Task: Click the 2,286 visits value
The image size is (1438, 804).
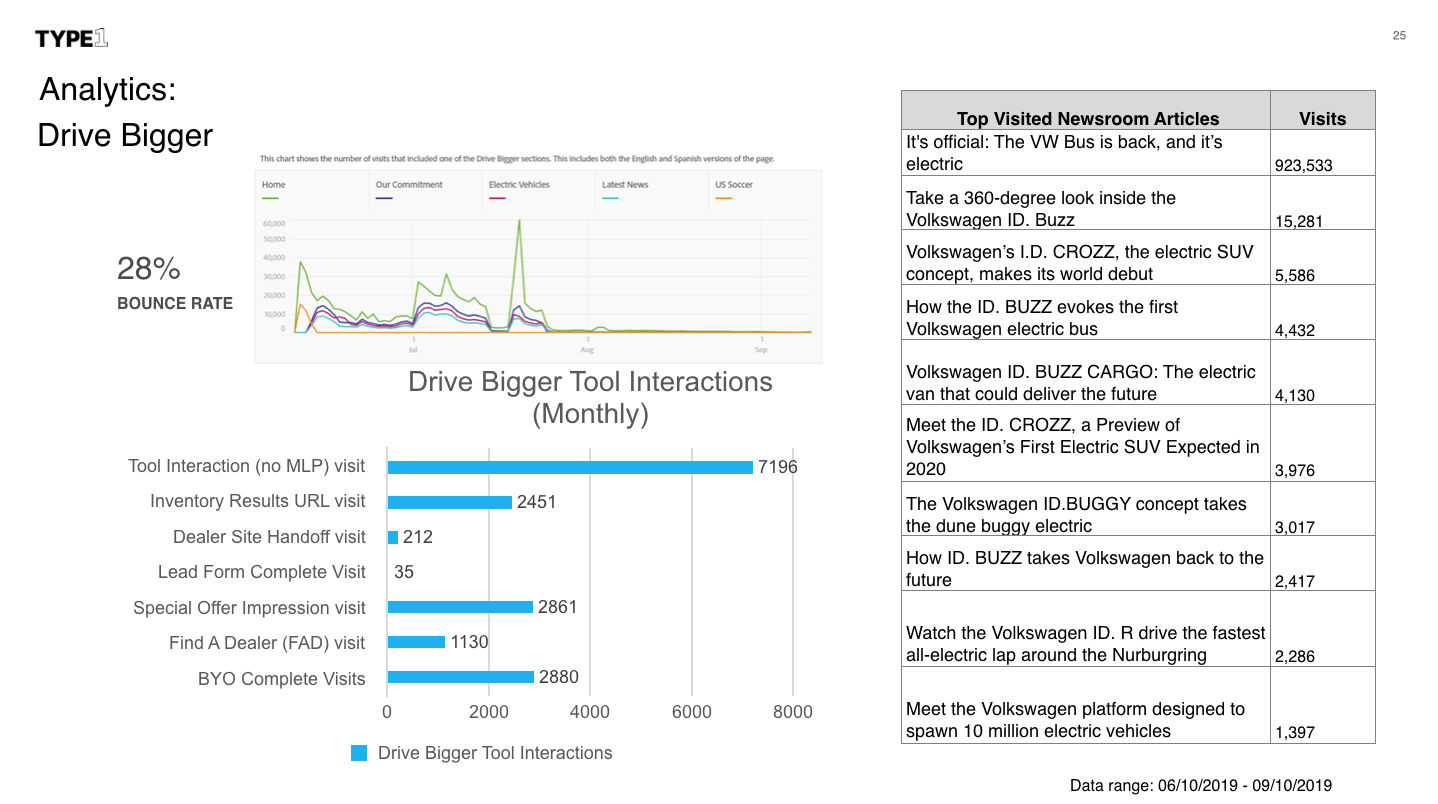Action: pos(1295,657)
